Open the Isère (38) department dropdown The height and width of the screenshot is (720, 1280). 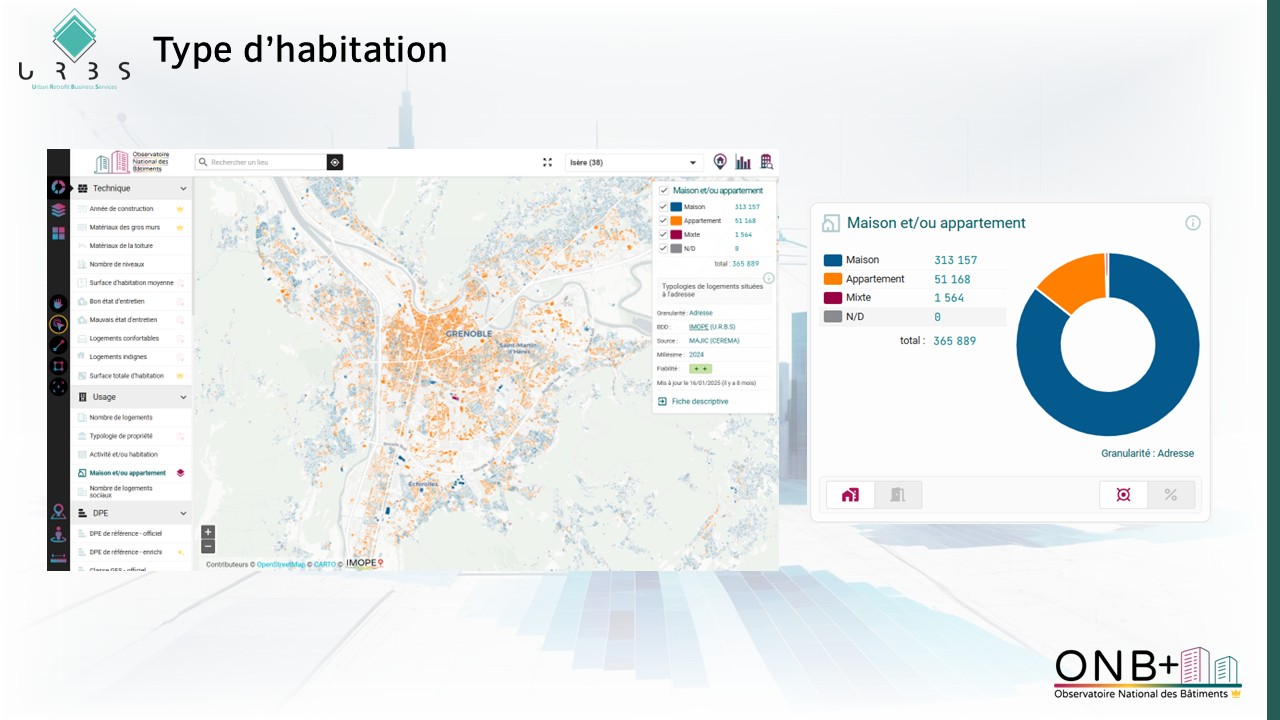click(x=635, y=163)
